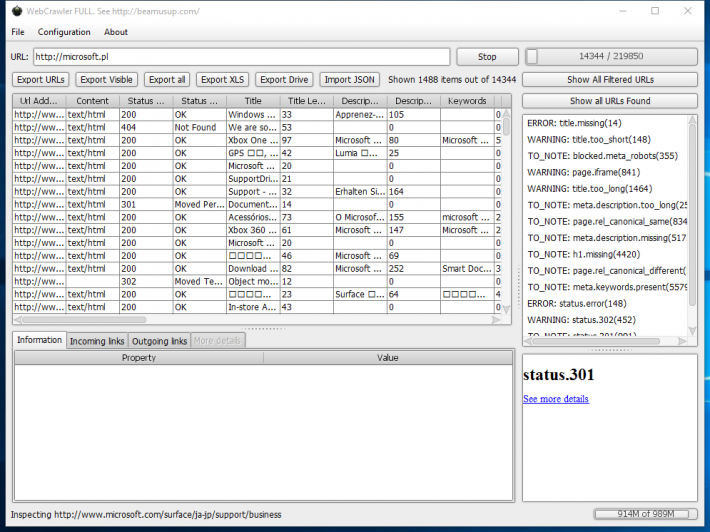Screen dimensions: 710x532
Task: Switch to the Outgoing links tab
Action: click(159, 341)
